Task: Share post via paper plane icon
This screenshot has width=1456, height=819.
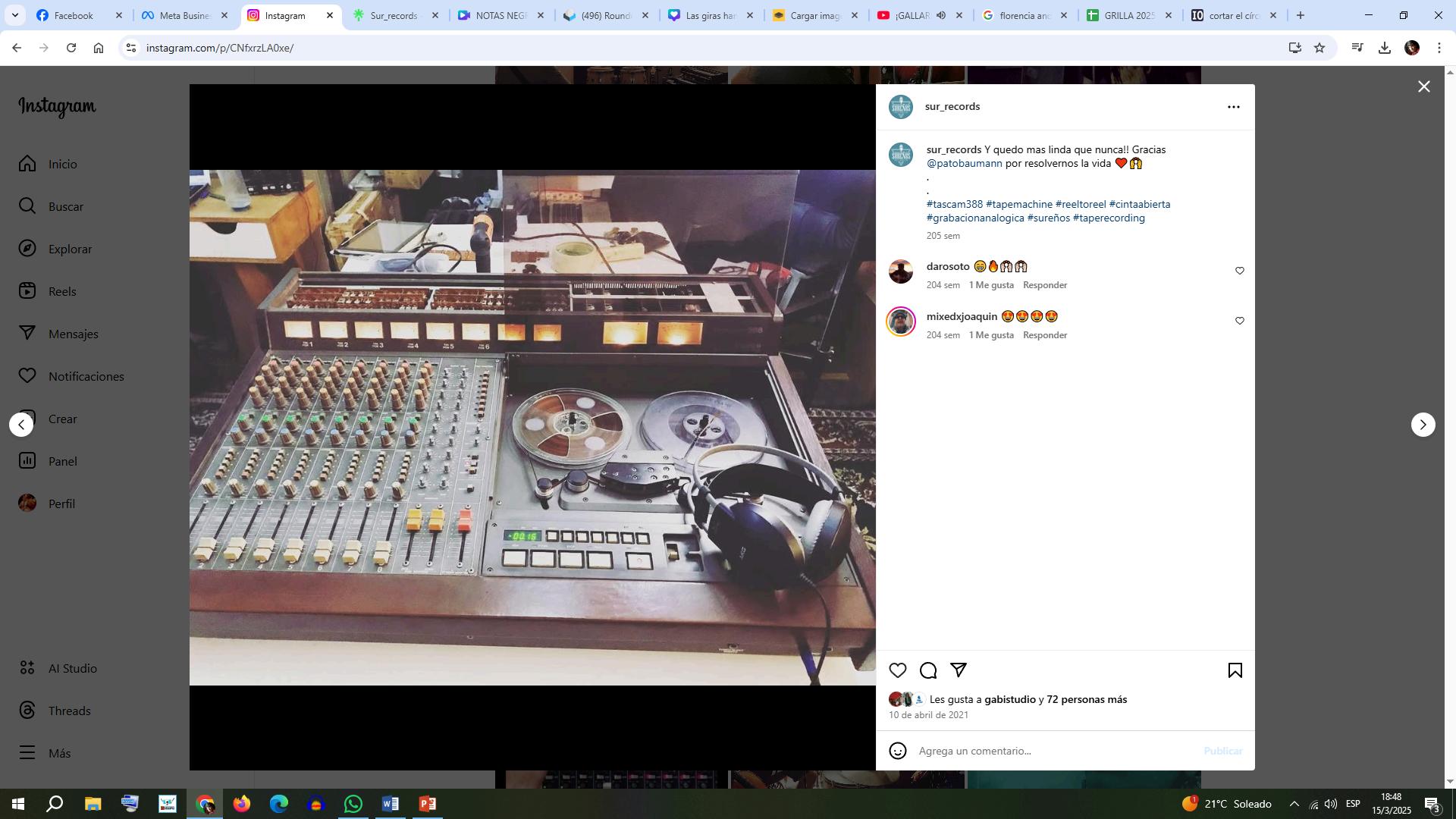Action: pos(959,670)
